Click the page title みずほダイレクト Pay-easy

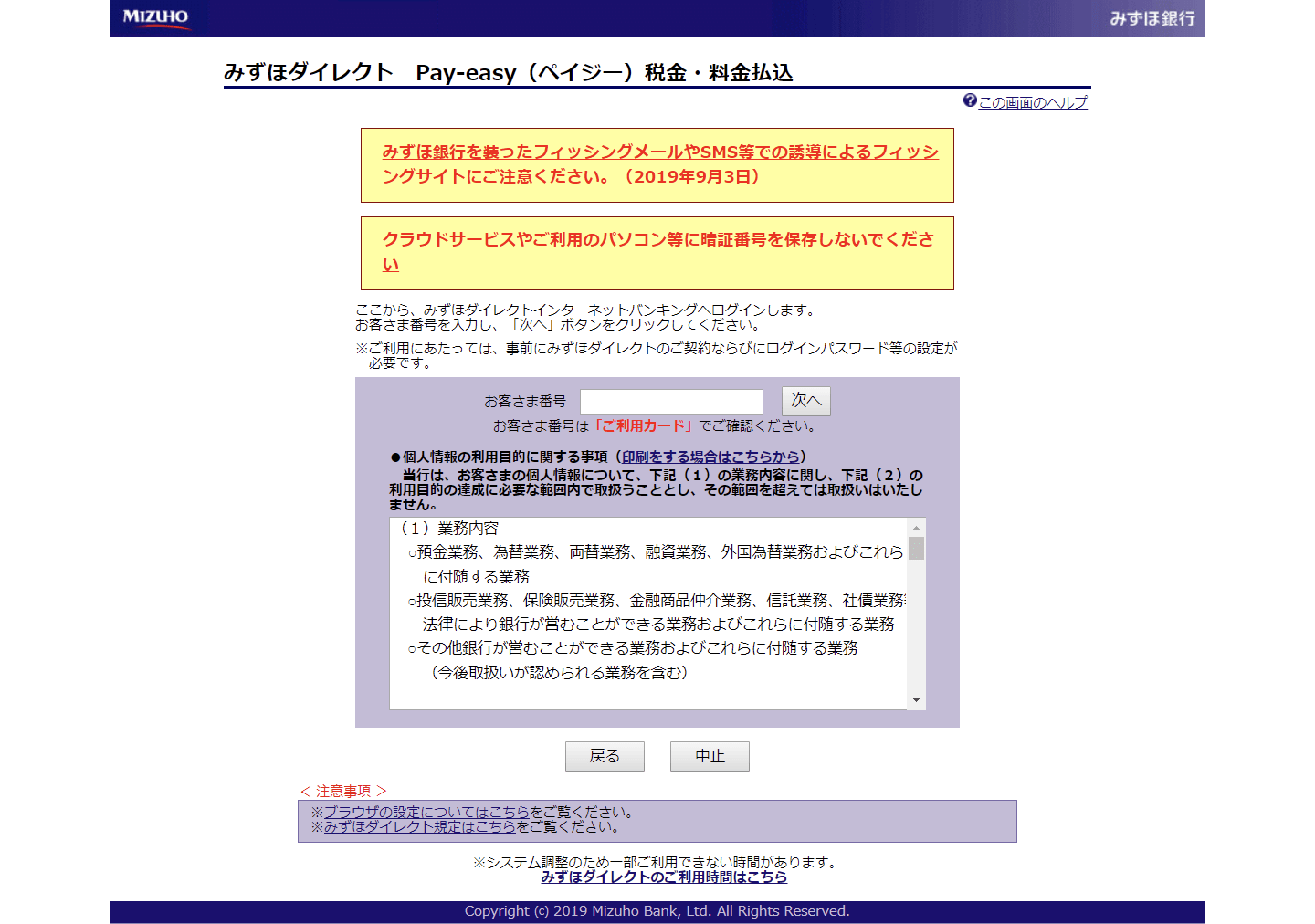(x=508, y=72)
